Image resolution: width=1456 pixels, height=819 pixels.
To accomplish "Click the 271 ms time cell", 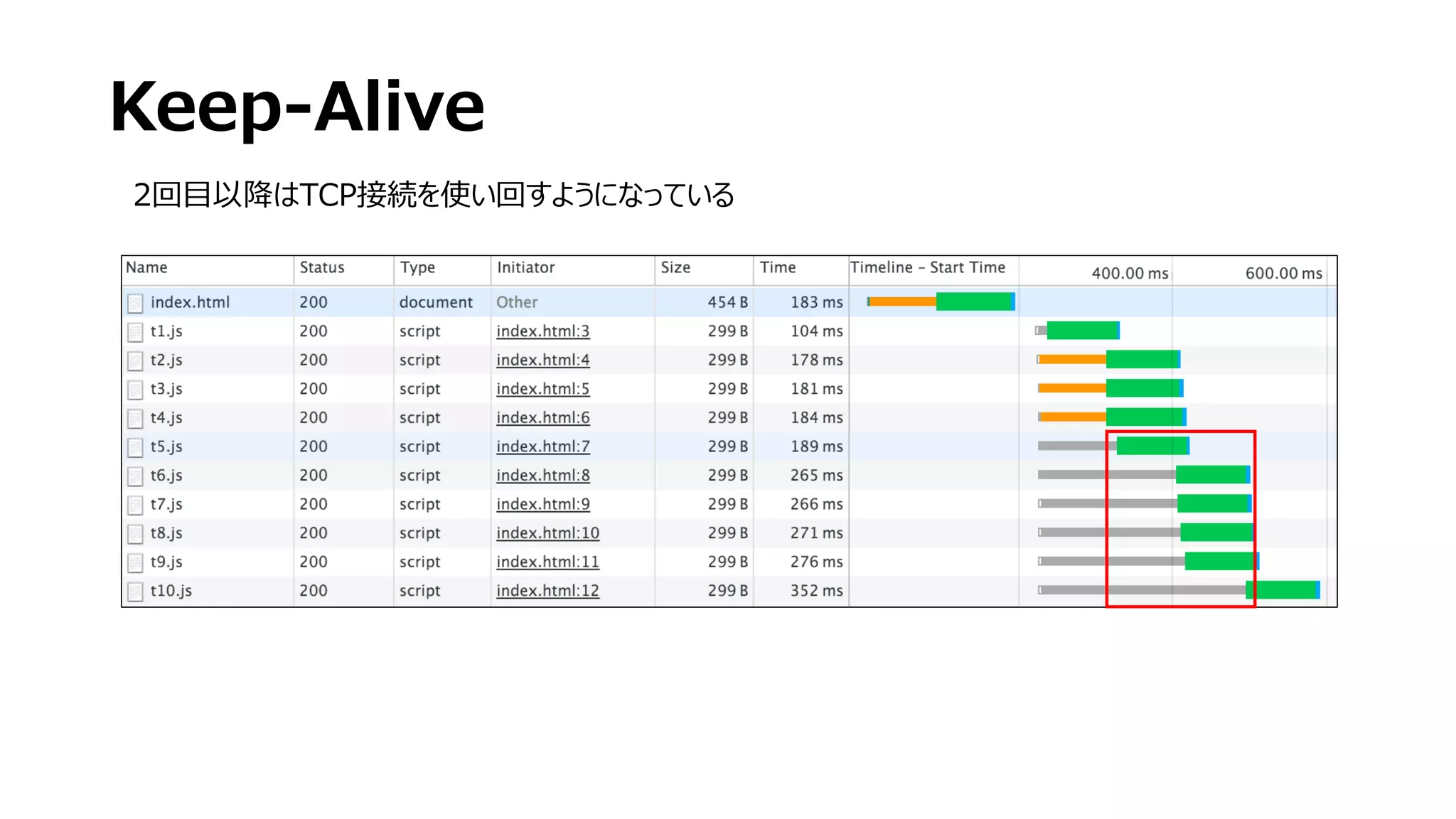I will pos(817,533).
